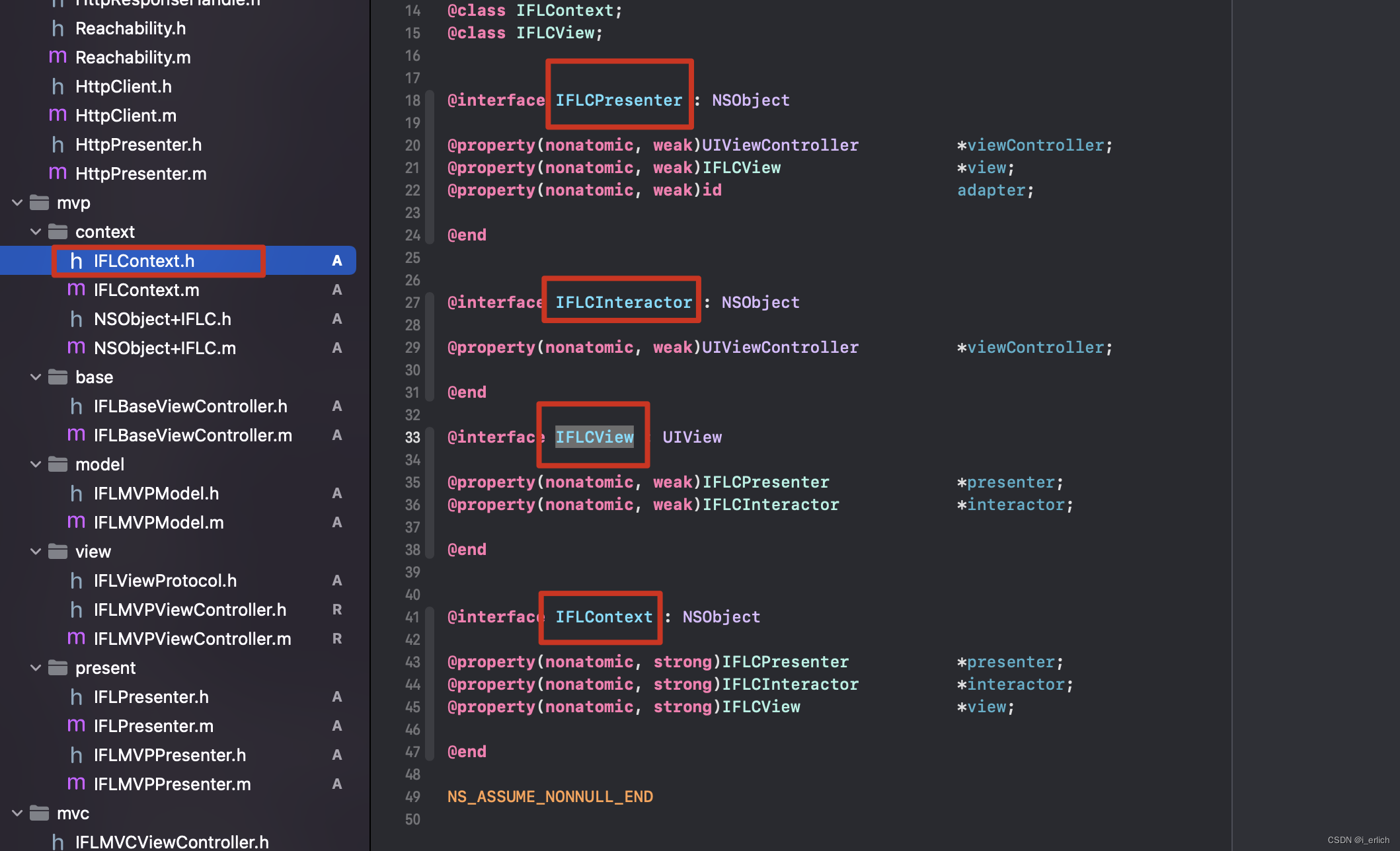Screen dimensions: 1400x851
Task: Click the mvp folder icon
Action: point(40,203)
